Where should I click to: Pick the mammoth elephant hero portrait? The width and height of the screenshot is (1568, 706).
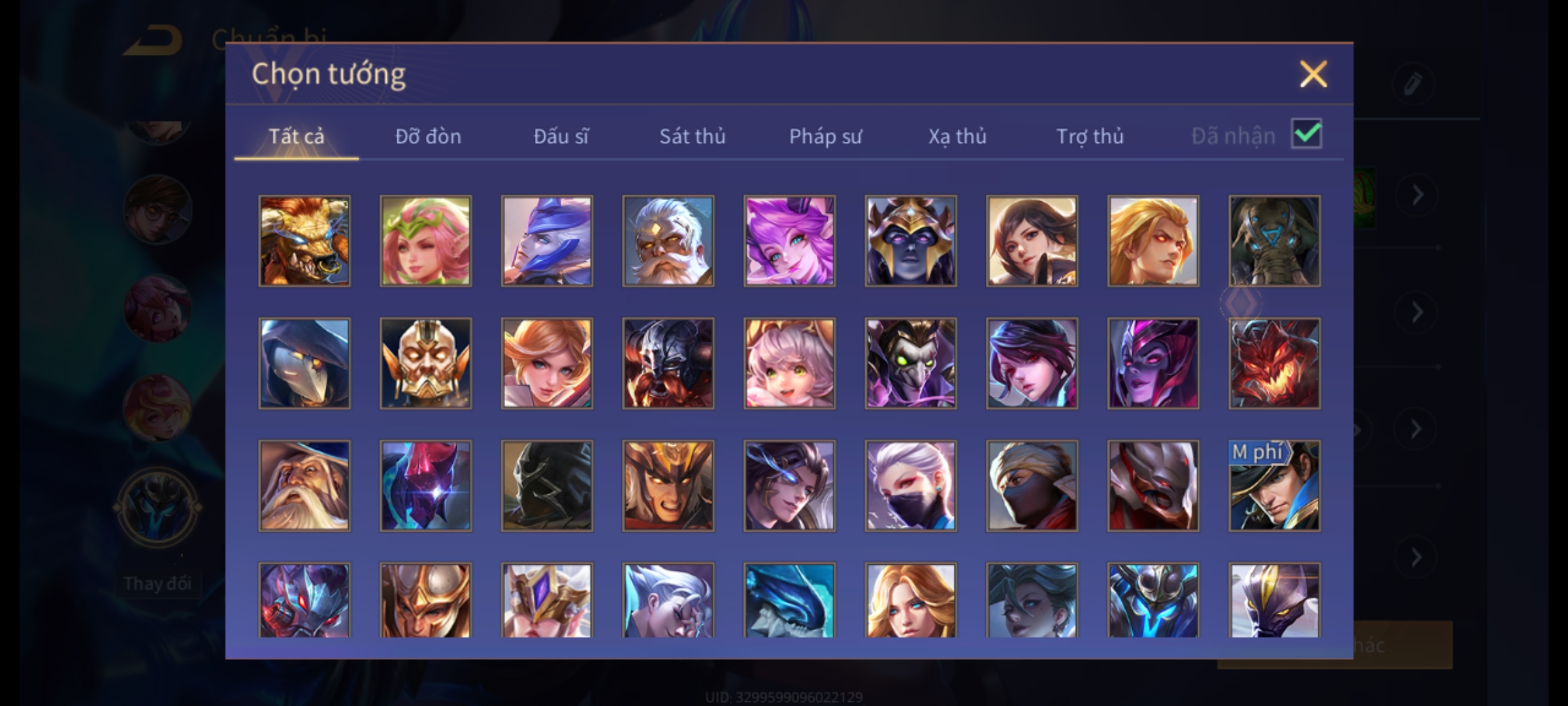(x=1274, y=241)
